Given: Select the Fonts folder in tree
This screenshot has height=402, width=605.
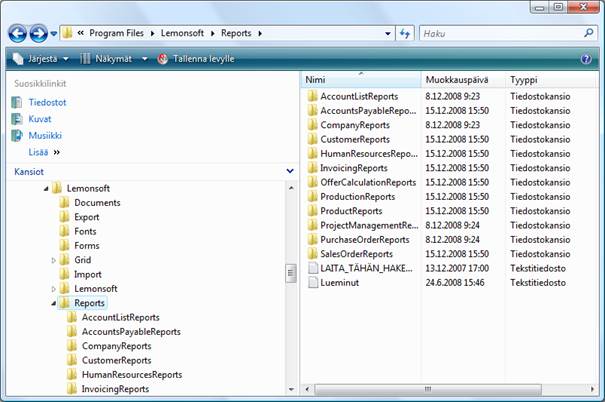Looking at the screenshot, I should [x=85, y=231].
